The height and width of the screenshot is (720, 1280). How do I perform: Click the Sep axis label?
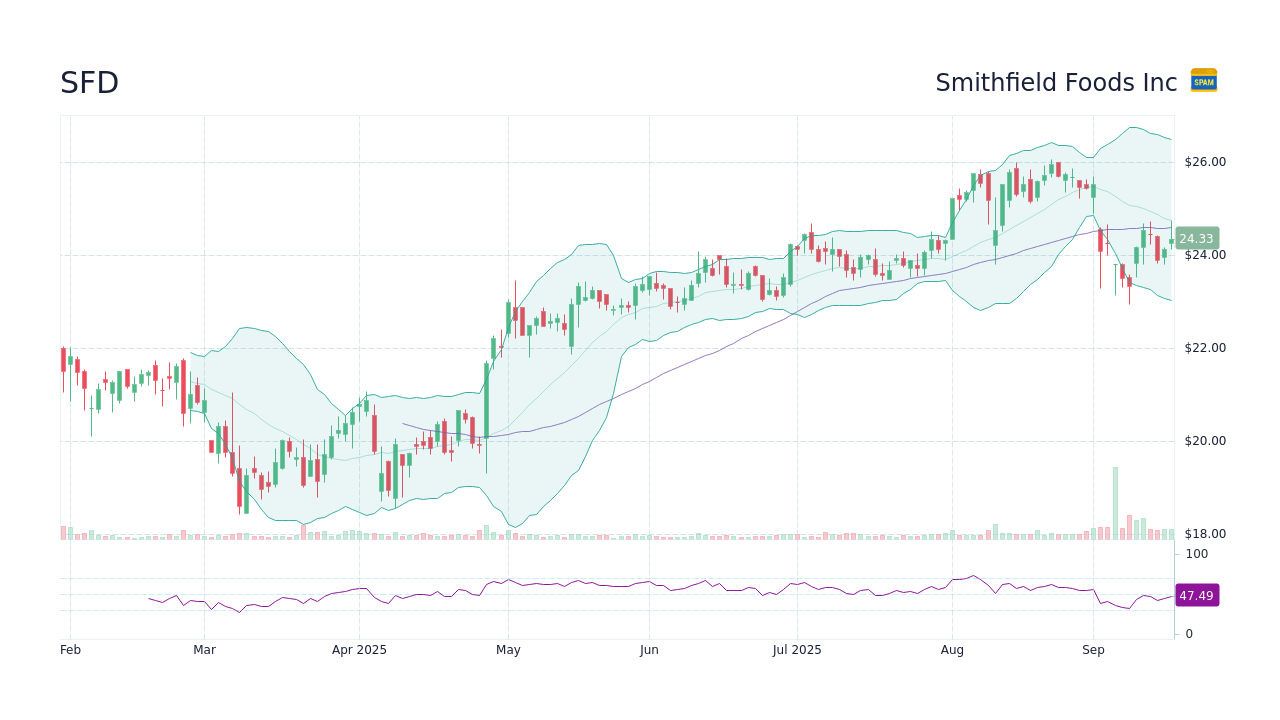[x=1093, y=649]
